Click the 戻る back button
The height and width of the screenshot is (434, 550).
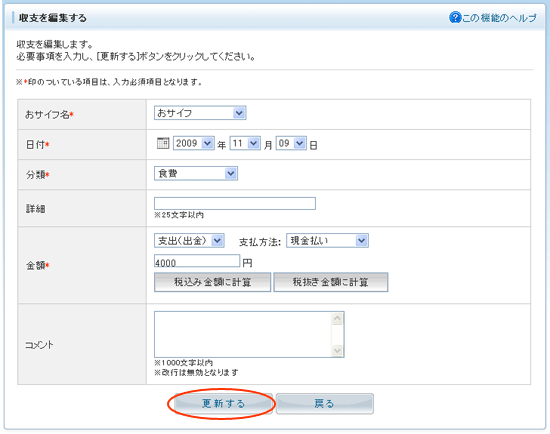(x=324, y=403)
